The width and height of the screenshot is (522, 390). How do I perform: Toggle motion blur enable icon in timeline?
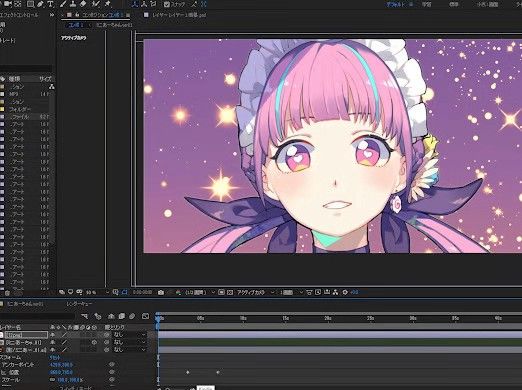pyautogui.click(x=132, y=316)
